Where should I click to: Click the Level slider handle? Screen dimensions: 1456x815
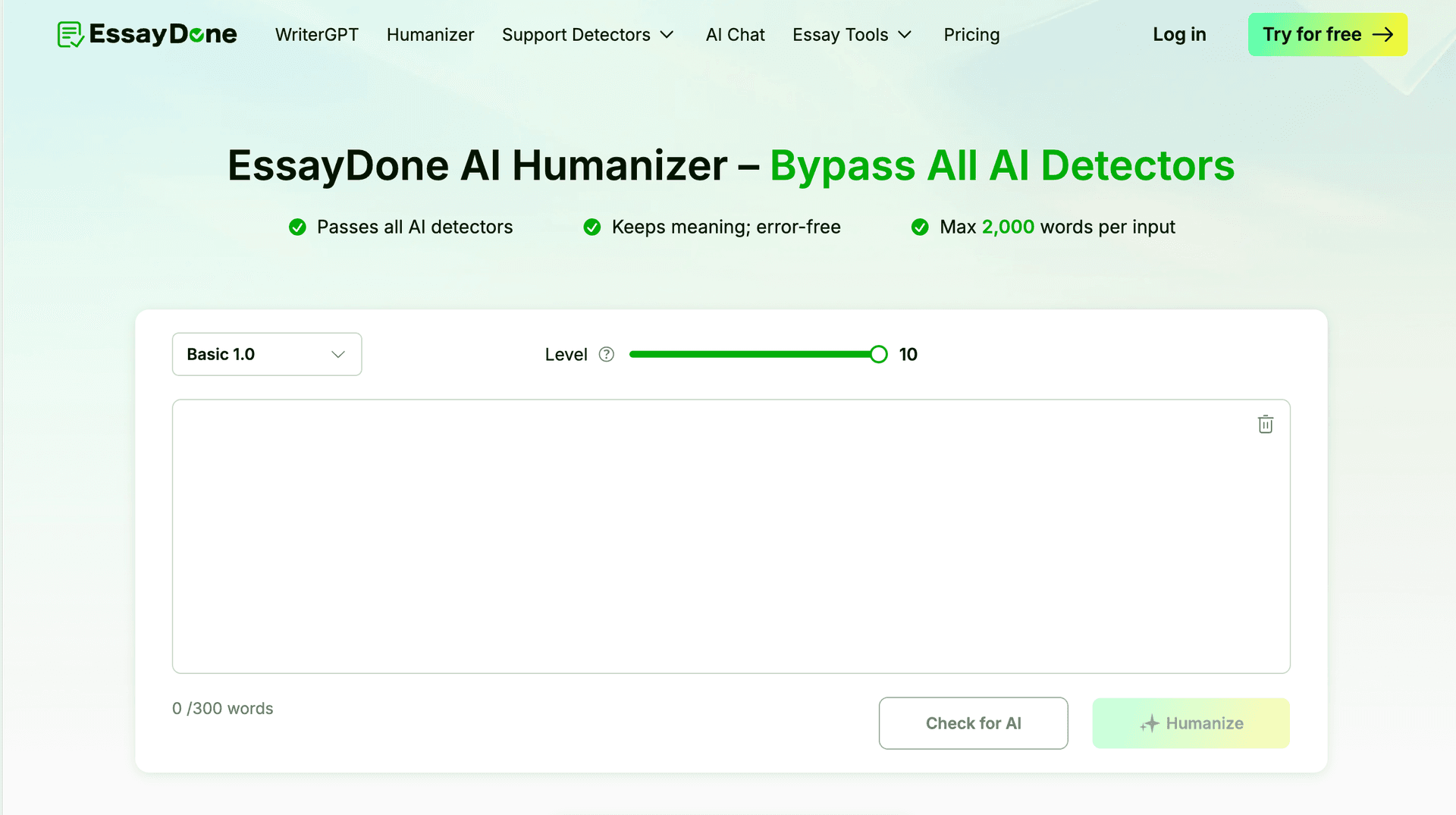878,354
